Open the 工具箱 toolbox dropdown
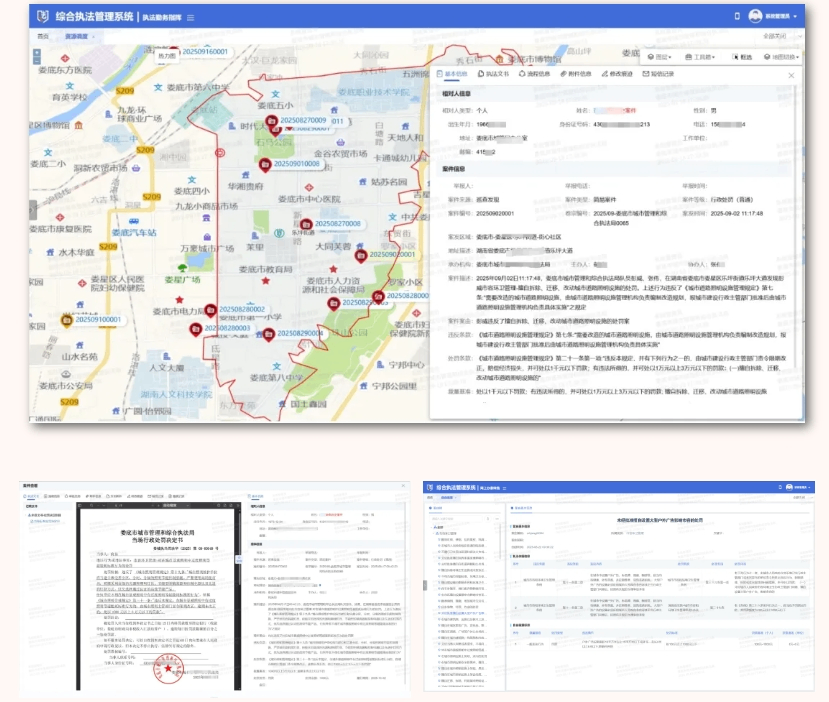The height and width of the screenshot is (702, 829). [702, 57]
